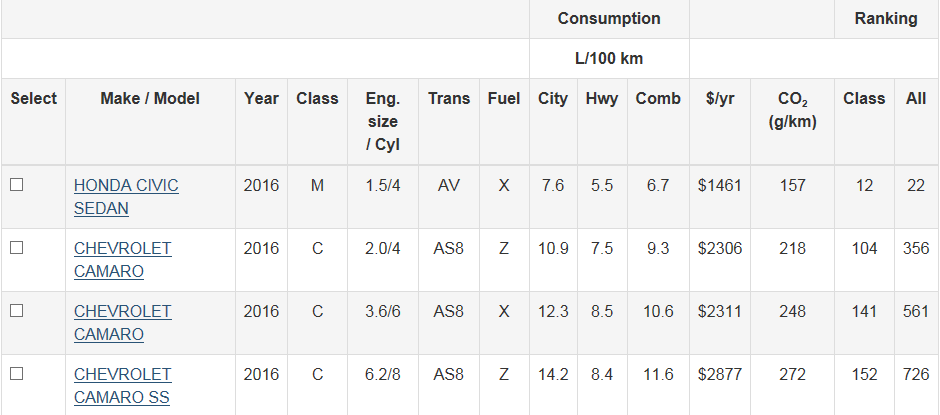This screenshot has width=940, height=415.
Task: Click the City consumption column header
Action: click(x=553, y=99)
